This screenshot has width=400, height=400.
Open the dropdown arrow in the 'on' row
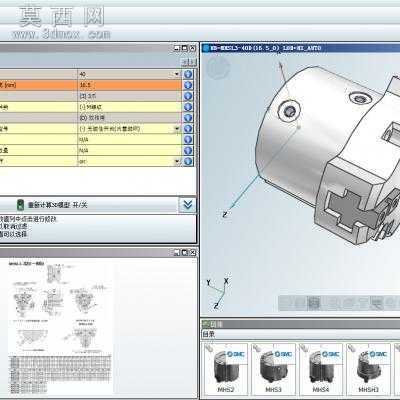[x=177, y=161]
